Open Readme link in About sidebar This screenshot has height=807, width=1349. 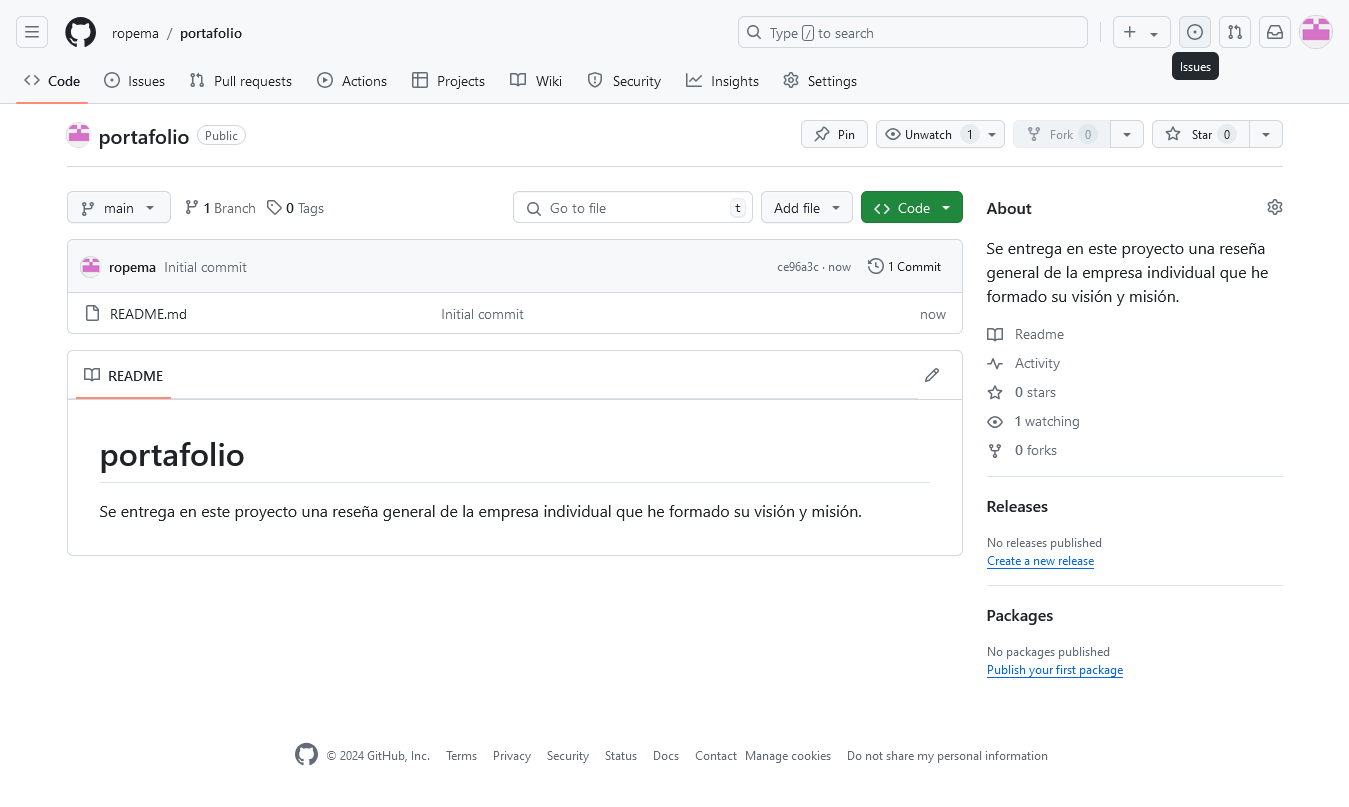tap(1026, 334)
